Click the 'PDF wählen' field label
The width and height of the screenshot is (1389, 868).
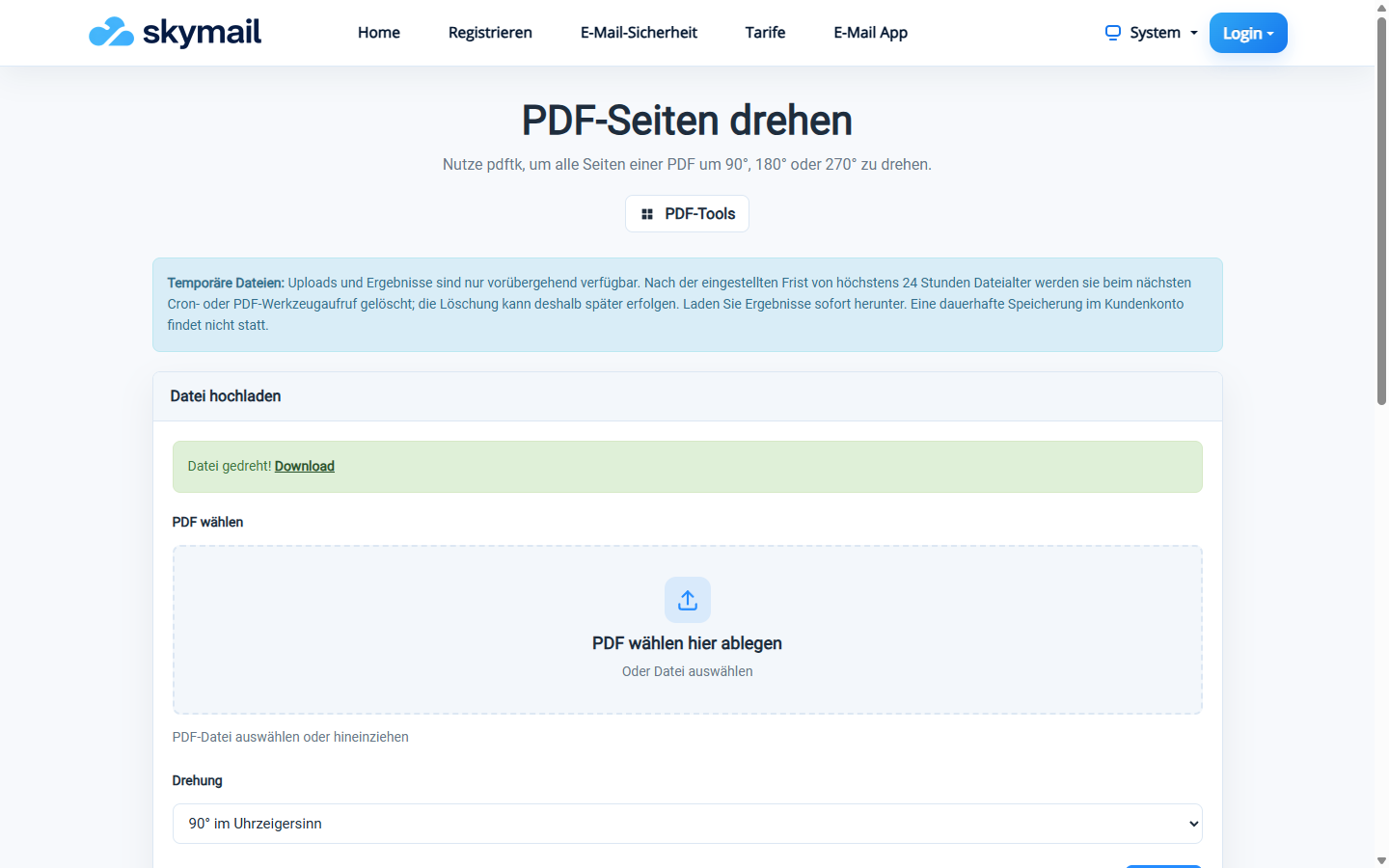pyautogui.click(x=207, y=522)
